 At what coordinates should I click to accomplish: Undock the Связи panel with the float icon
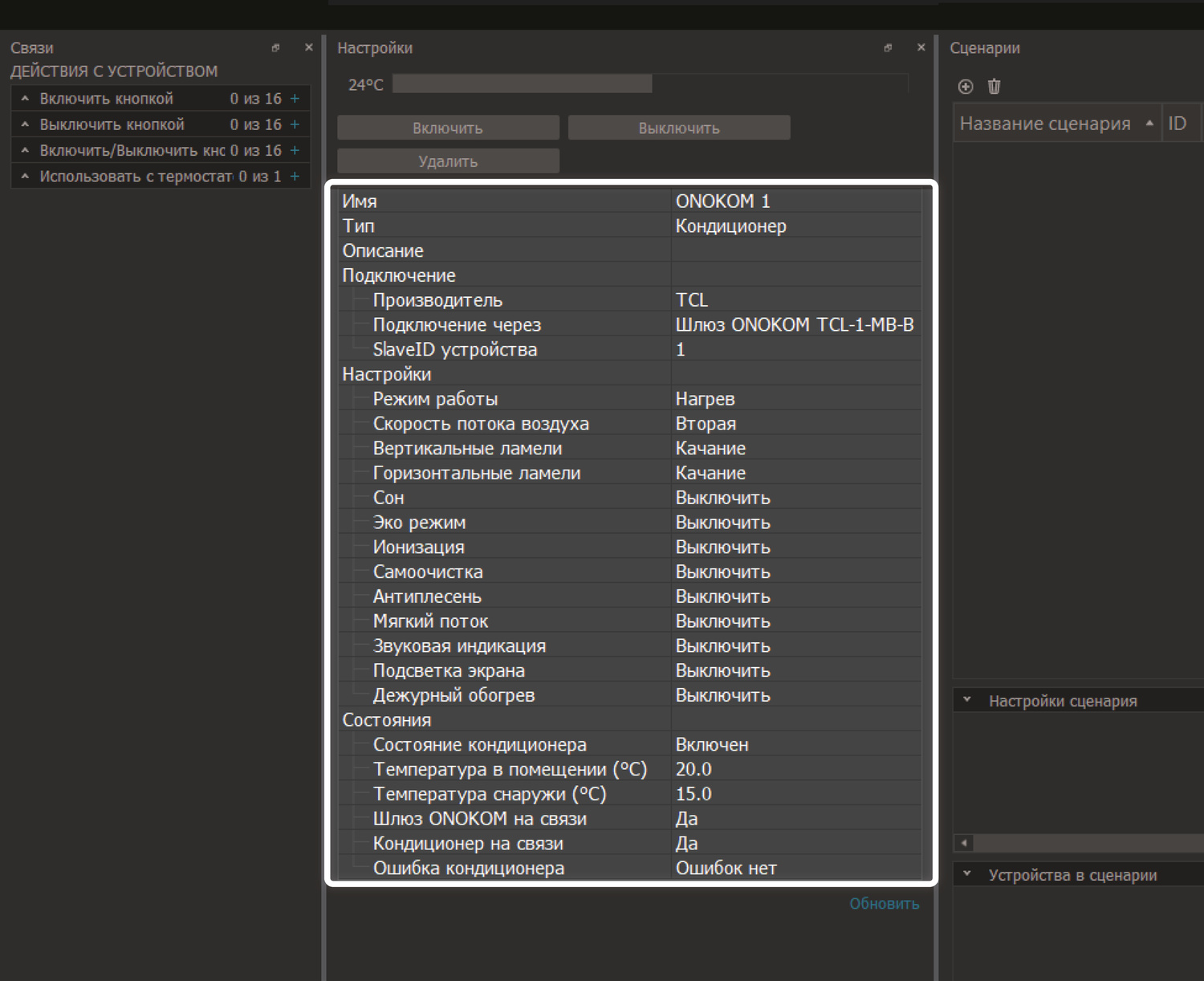point(275,48)
